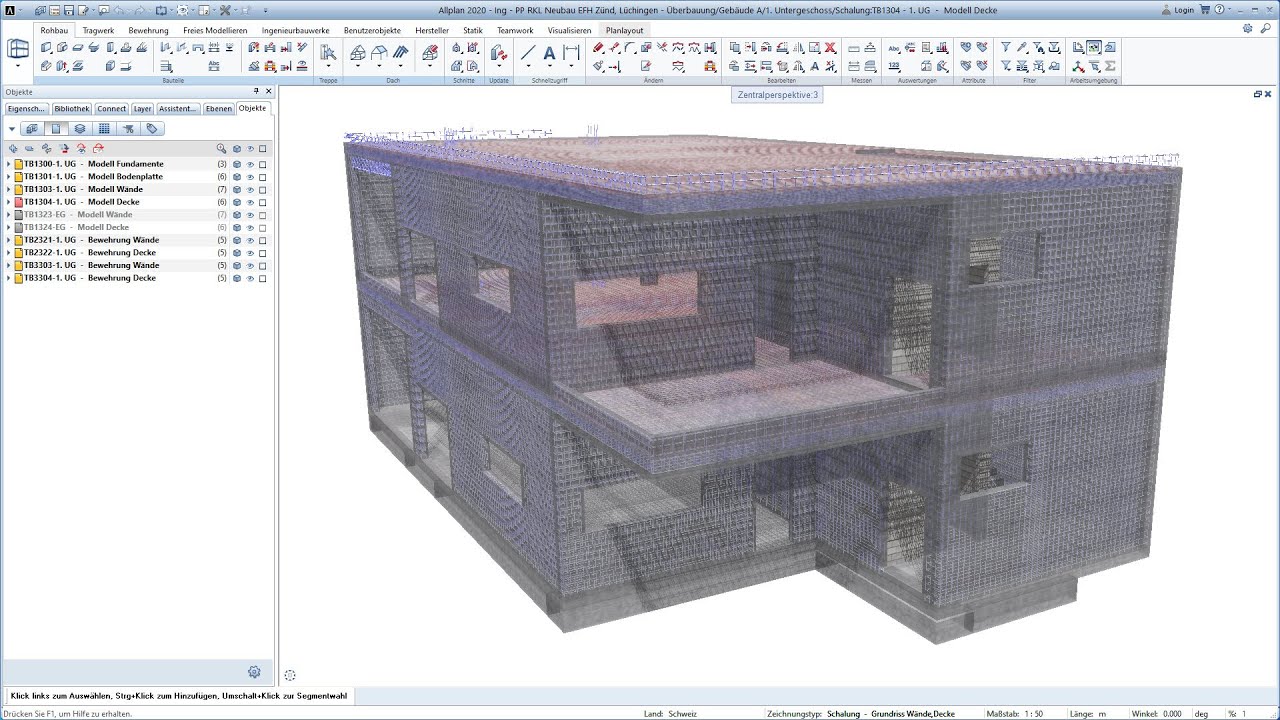Viewport: 1280px width, 720px height.
Task: Select the text tool 'A' in Schnellzugriff
Action: [550, 53]
